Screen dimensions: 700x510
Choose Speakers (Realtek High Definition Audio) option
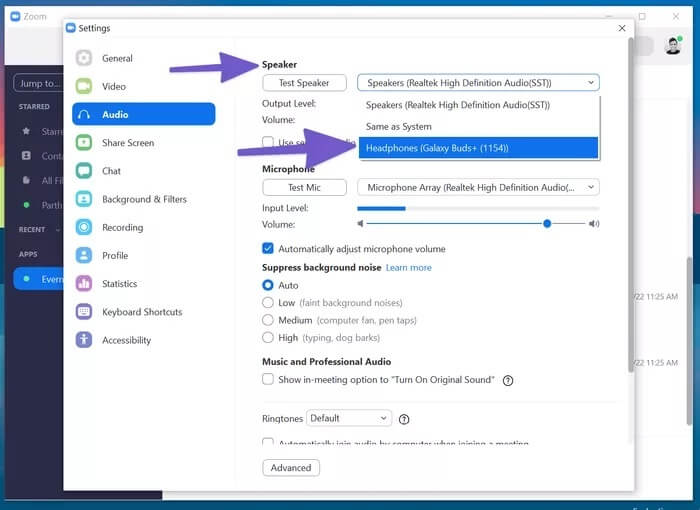(479, 105)
